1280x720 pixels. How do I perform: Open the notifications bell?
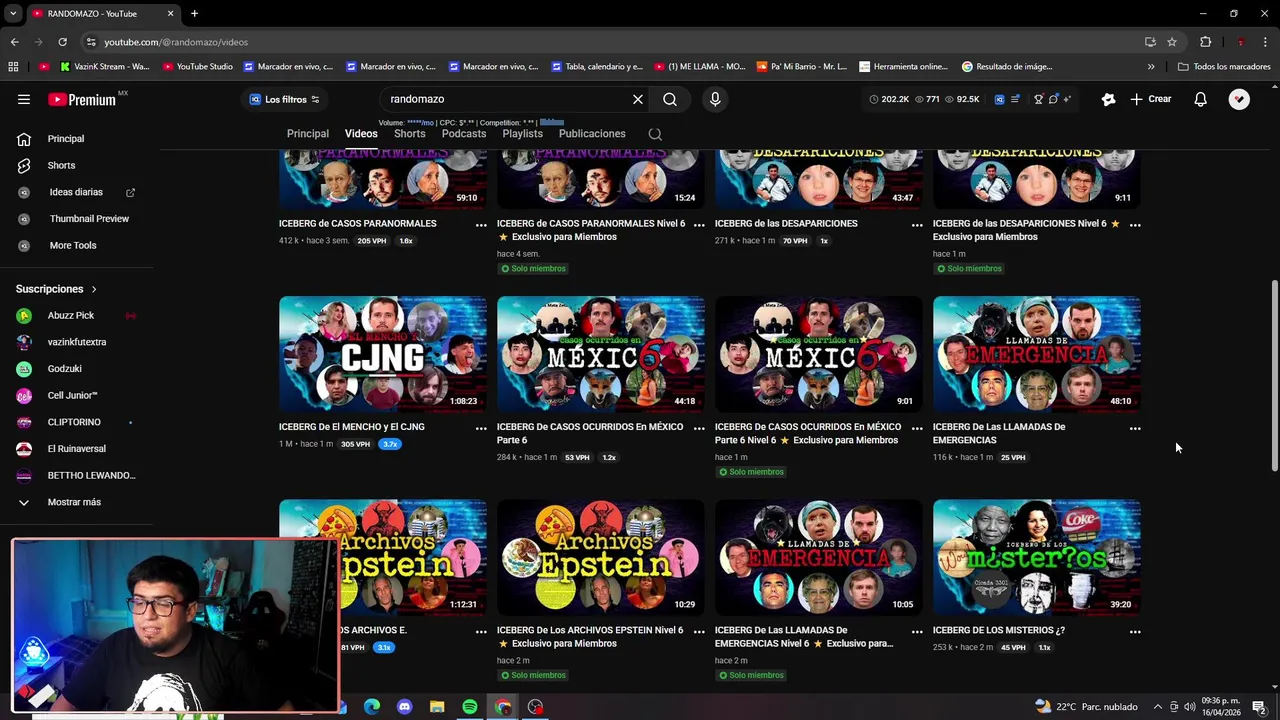coord(1200,99)
